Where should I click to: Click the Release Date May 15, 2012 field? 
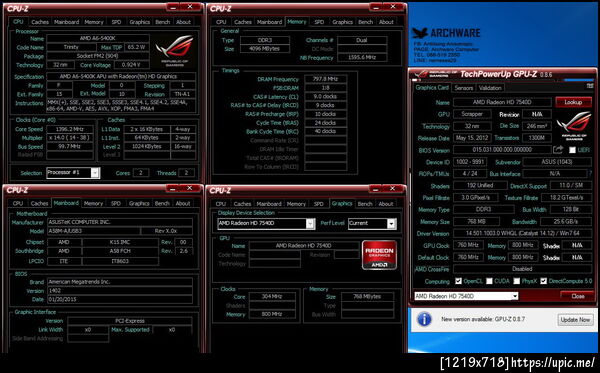pos(472,138)
